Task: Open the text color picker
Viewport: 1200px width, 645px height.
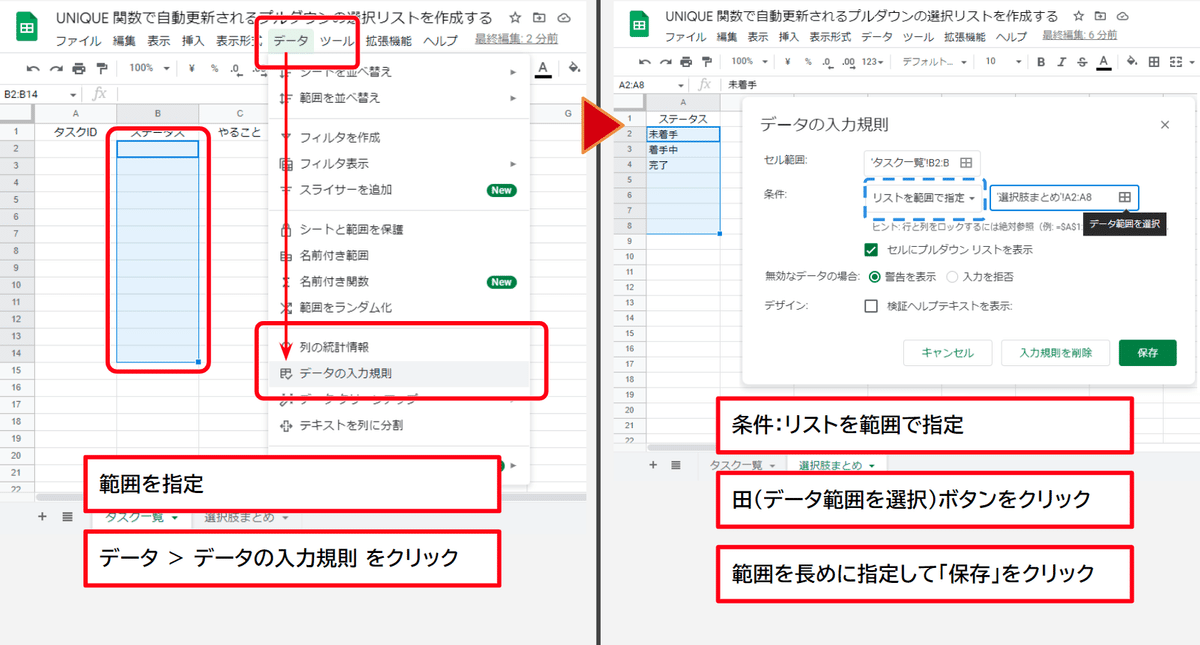Action: (1103, 62)
